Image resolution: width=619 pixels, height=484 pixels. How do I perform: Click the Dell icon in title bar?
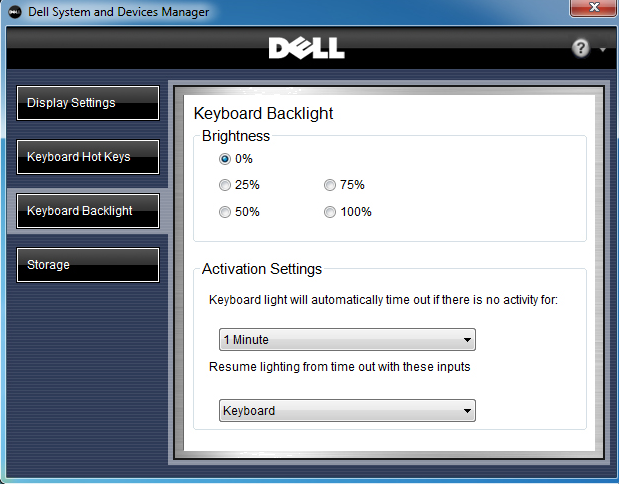[15, 12]
